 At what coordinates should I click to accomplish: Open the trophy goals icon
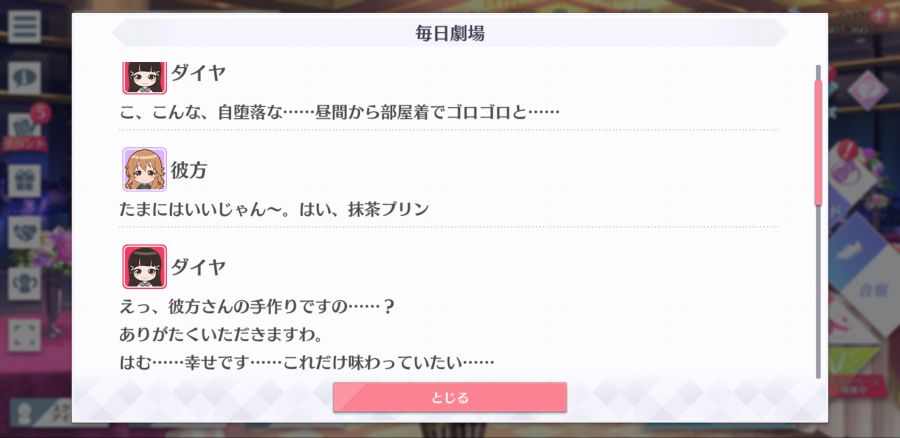[x=24, y=284]
